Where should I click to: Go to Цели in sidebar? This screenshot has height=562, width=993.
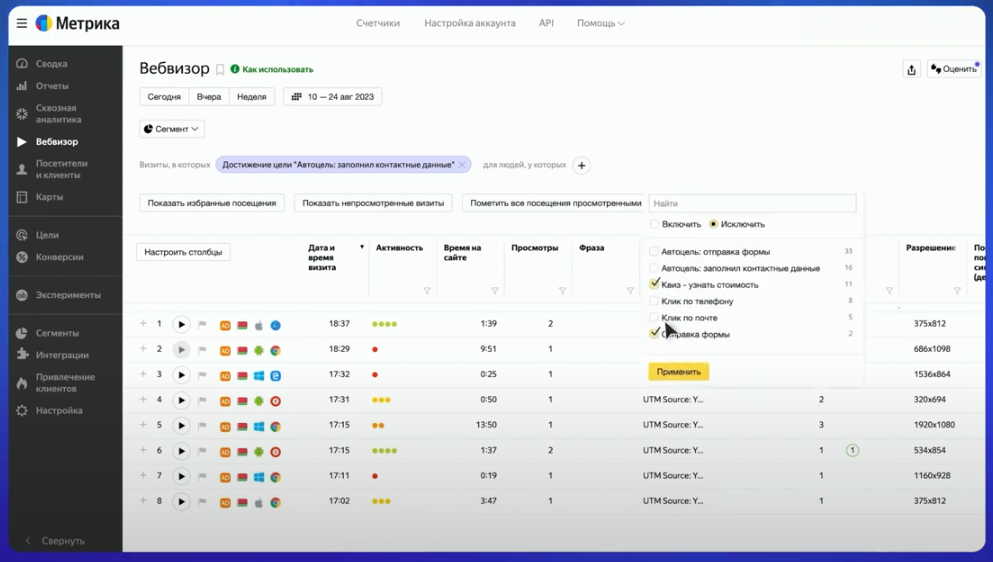(x=47, y=235)
